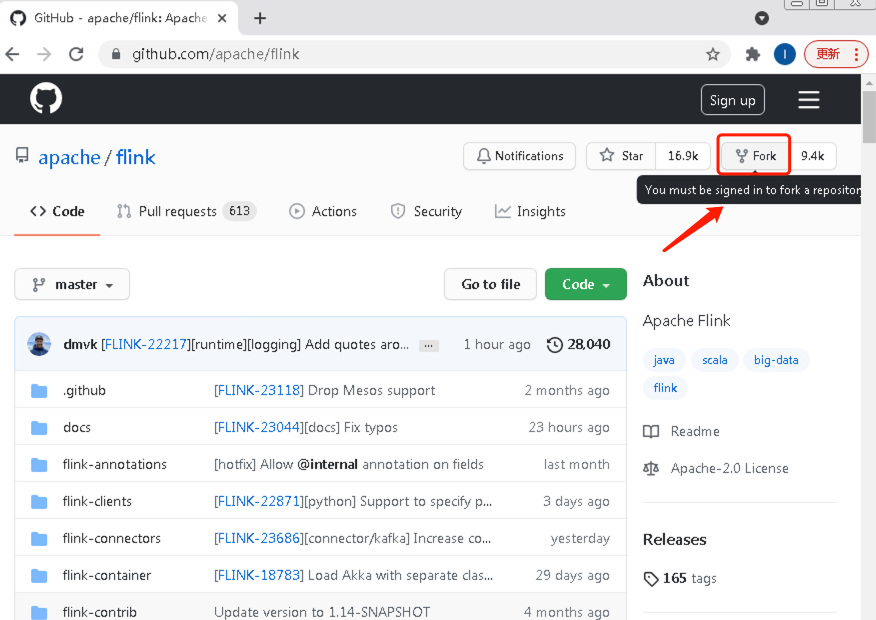Click the GitHub Octocat logo
This screenshot has width=876, height=620.
(x=46, y=98)
